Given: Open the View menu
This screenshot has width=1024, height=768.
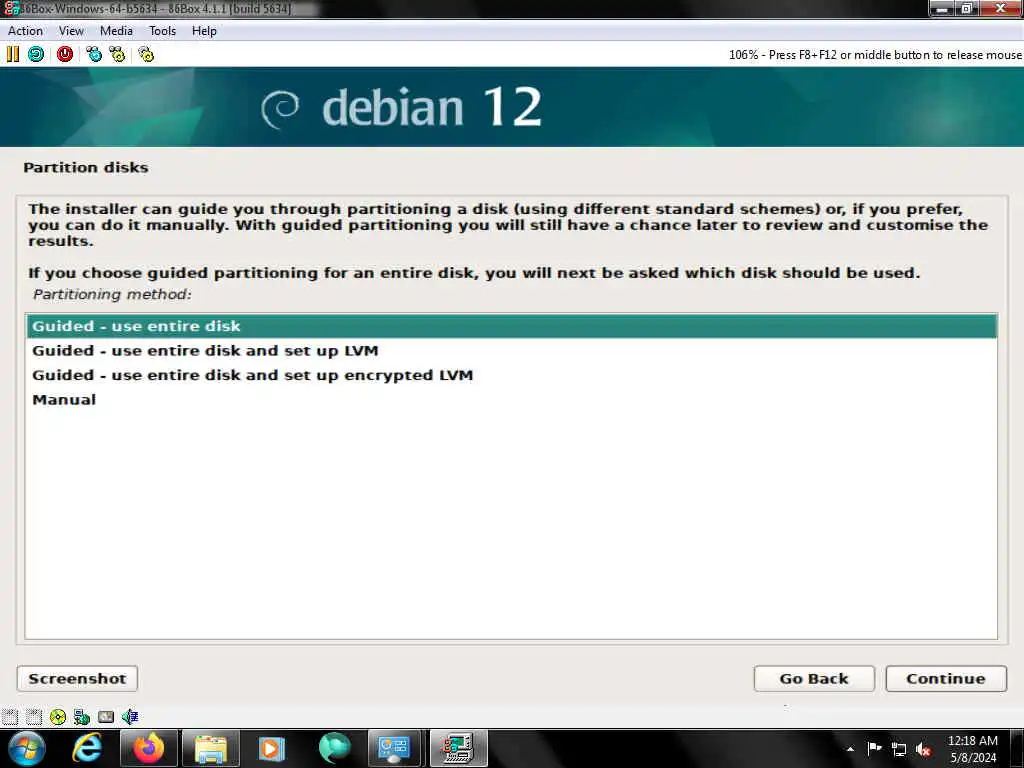Looking at the screenshot, I should tap(71, 31).
